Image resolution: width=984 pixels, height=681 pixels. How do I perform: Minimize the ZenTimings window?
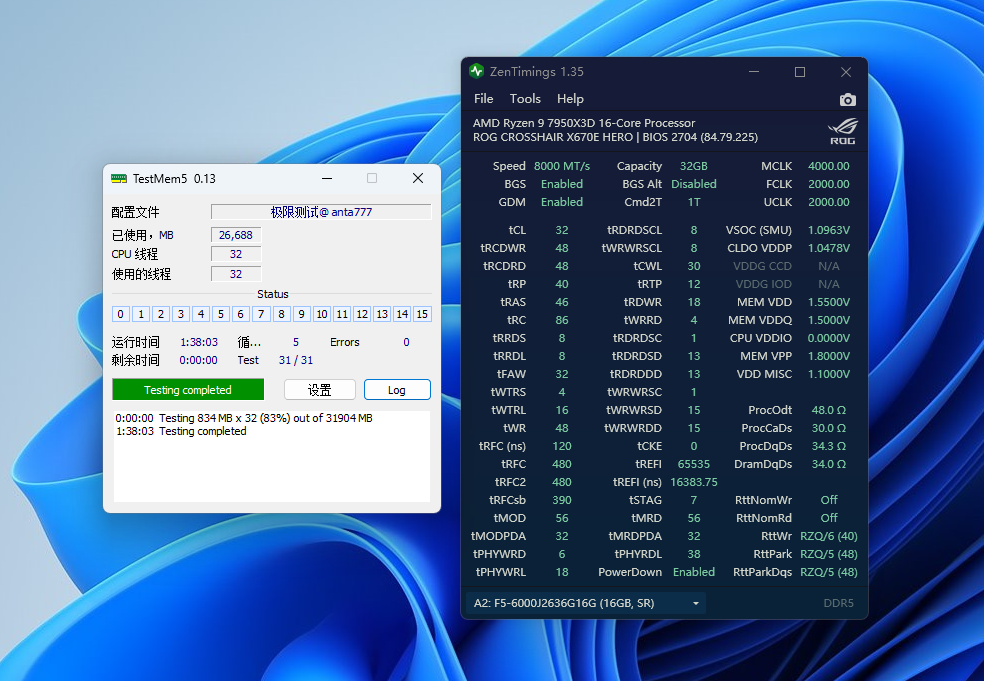753,72
